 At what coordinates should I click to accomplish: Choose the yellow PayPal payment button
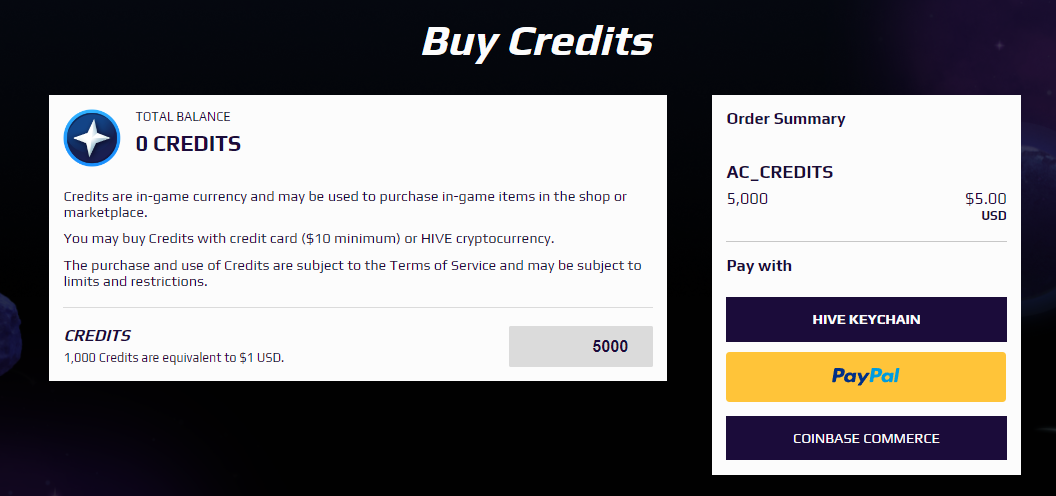click(866, 377)
